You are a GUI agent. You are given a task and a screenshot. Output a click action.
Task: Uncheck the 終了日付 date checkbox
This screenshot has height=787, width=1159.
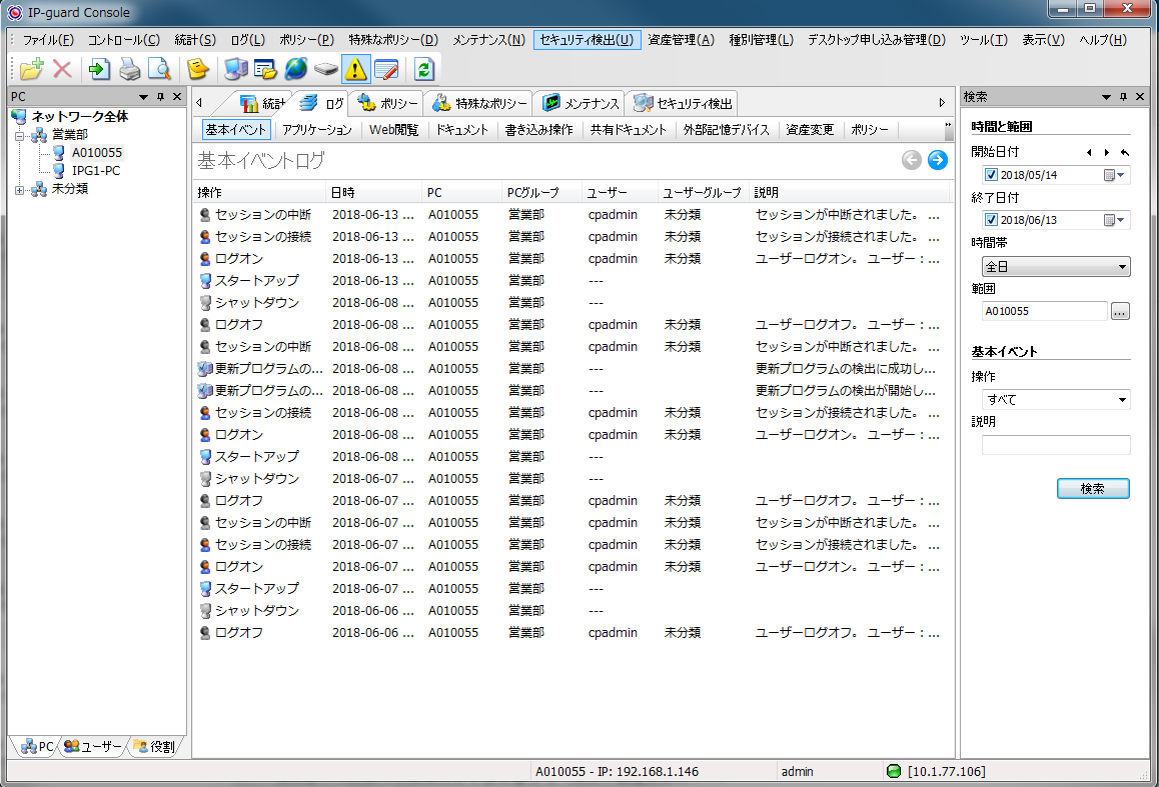pos(991,220)
